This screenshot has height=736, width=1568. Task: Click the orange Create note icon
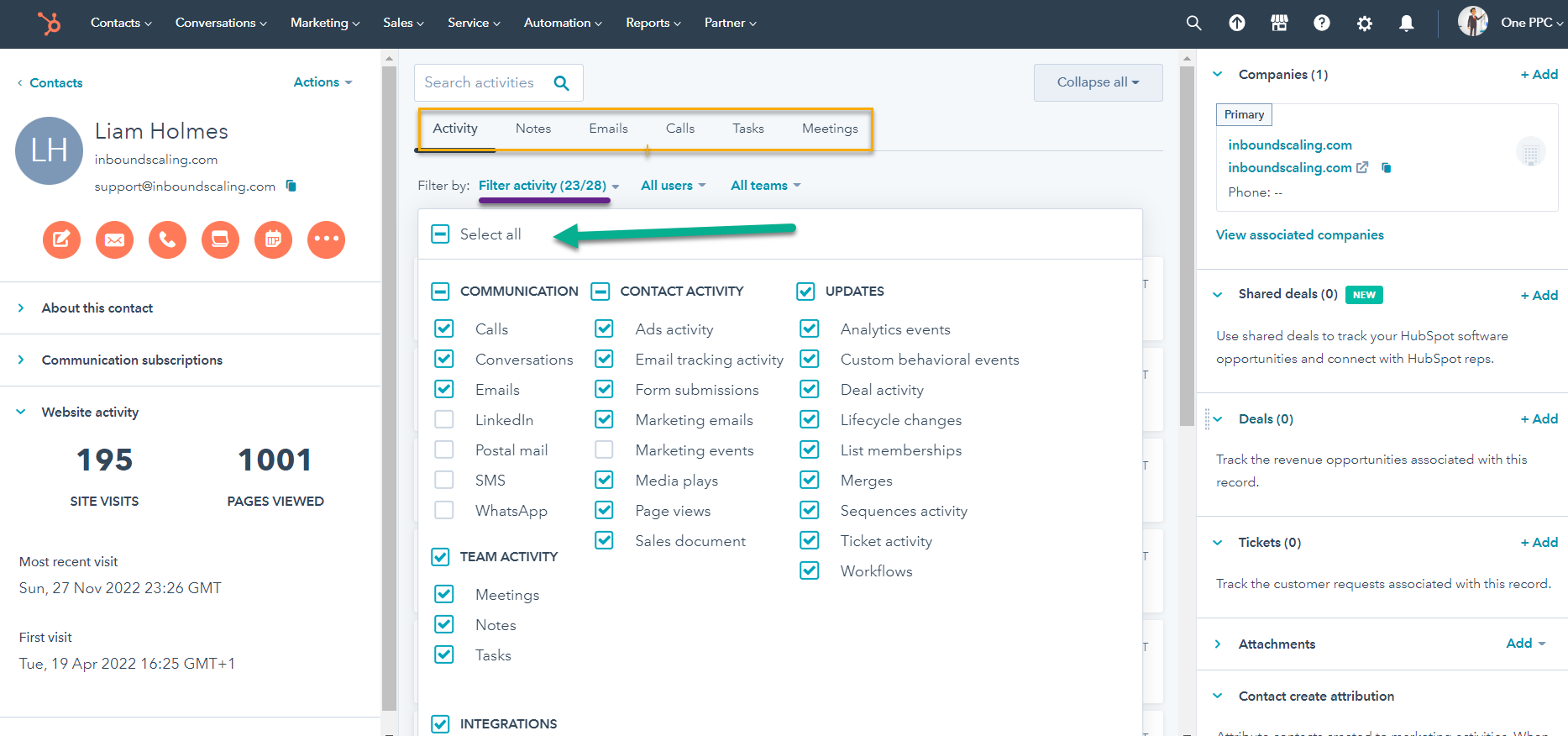tap(61, 240)
